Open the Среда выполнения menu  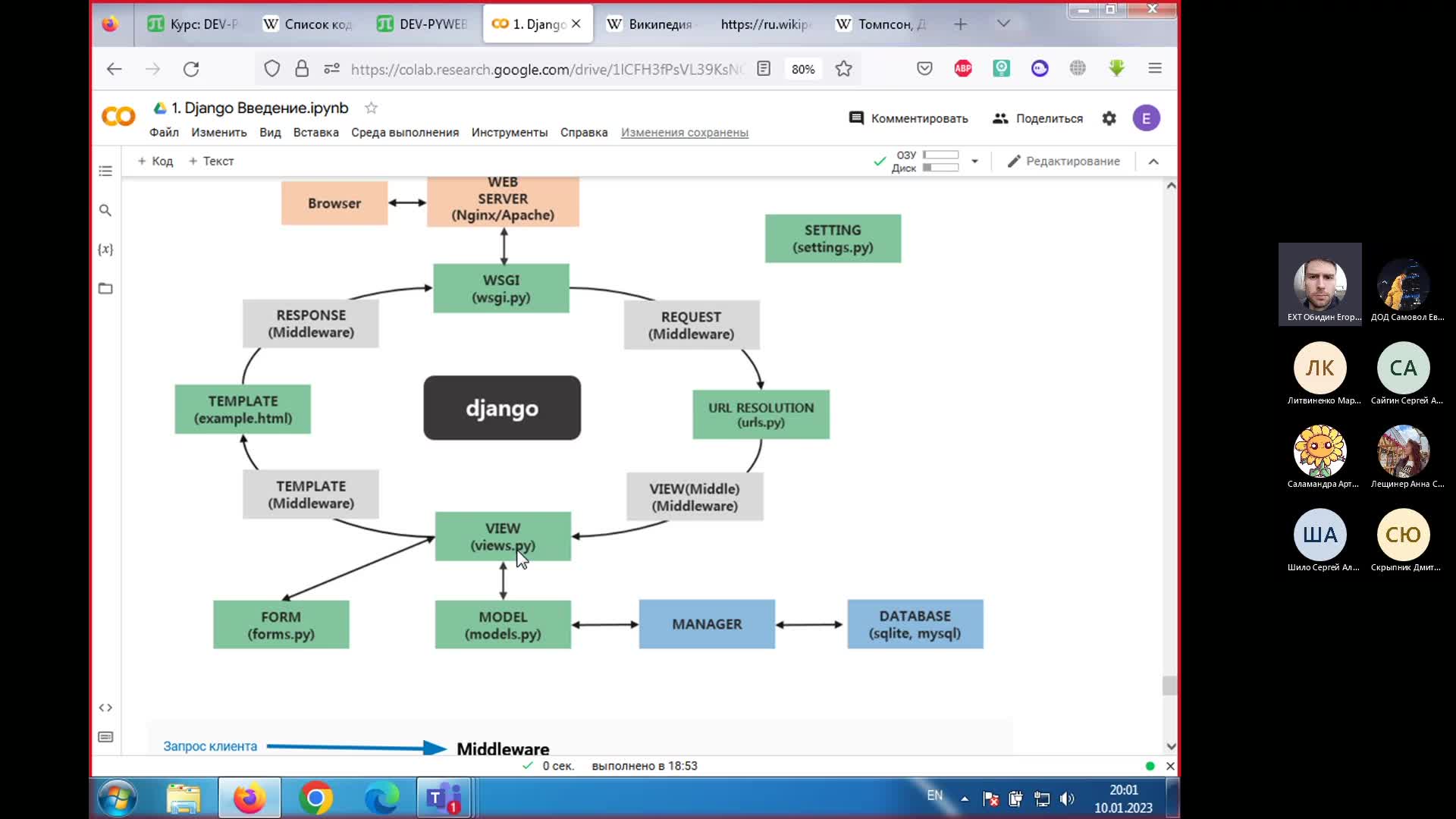coord(405,132)
